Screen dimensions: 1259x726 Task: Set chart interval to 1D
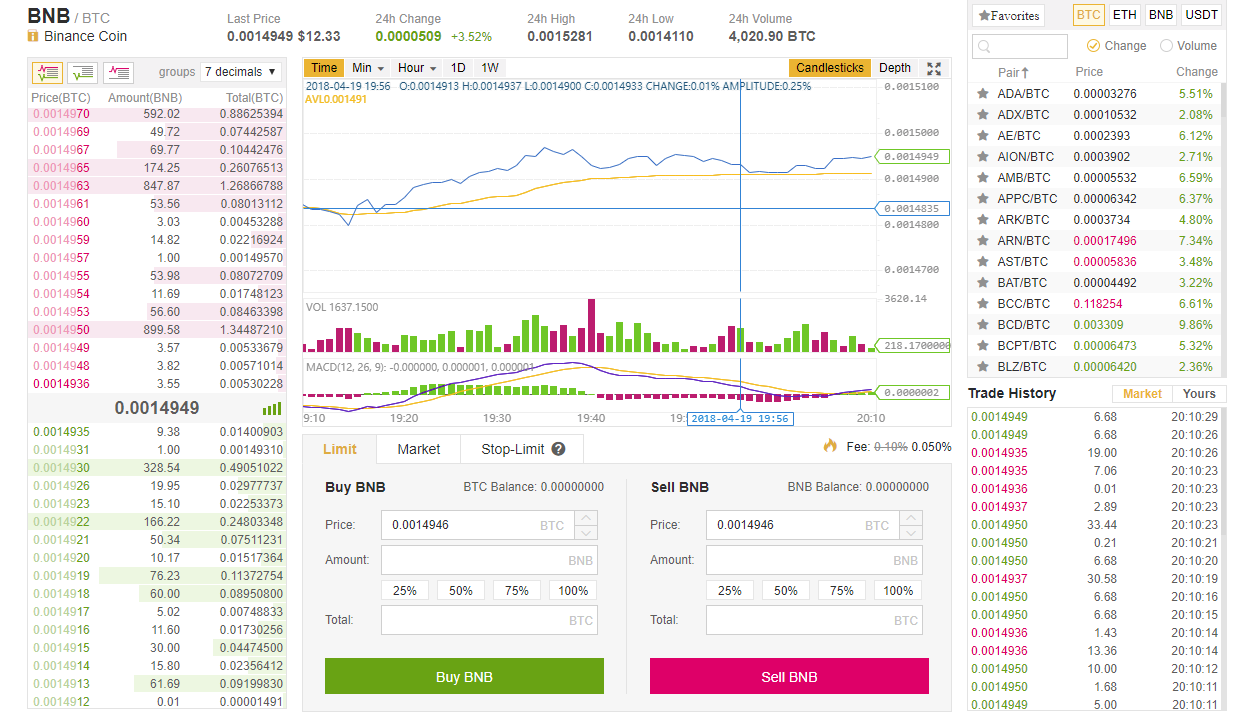point(458,68)
